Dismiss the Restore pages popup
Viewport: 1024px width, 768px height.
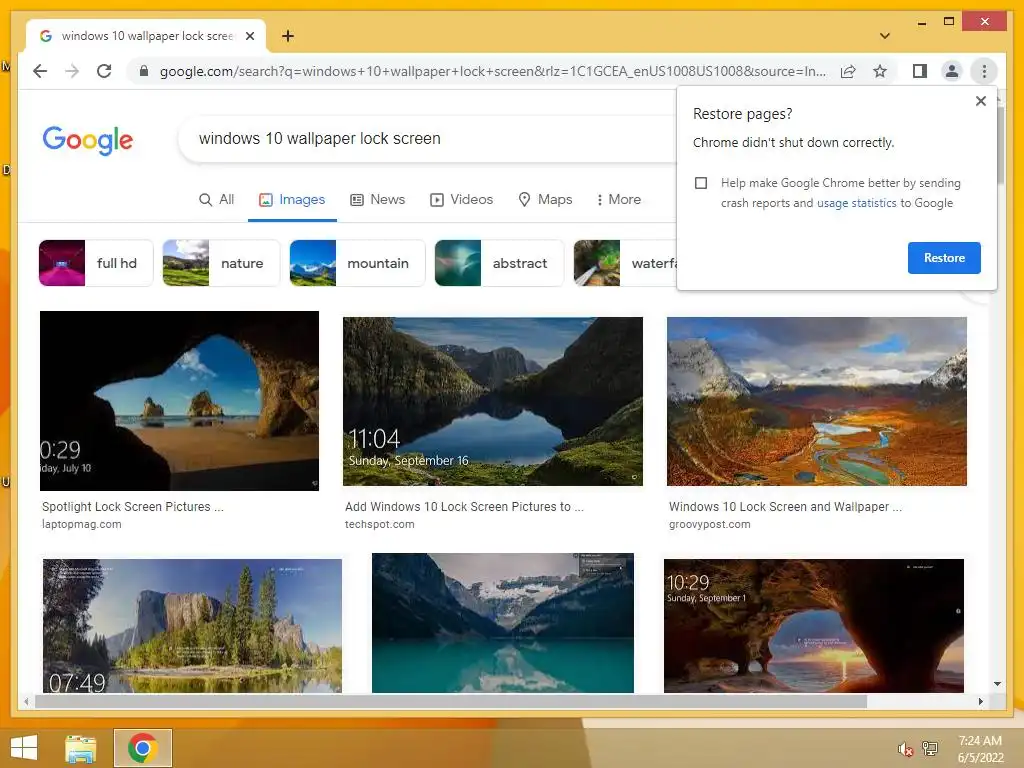pos(980,101)
